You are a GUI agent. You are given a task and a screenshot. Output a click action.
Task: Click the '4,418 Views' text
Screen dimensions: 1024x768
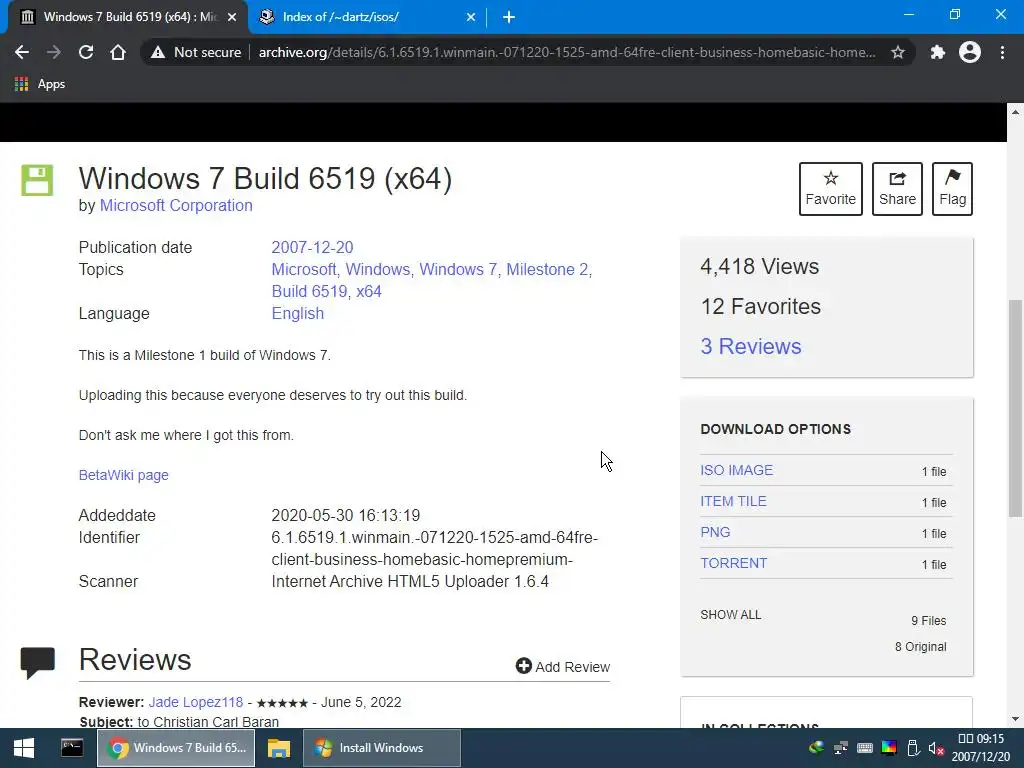coord(760,266)
